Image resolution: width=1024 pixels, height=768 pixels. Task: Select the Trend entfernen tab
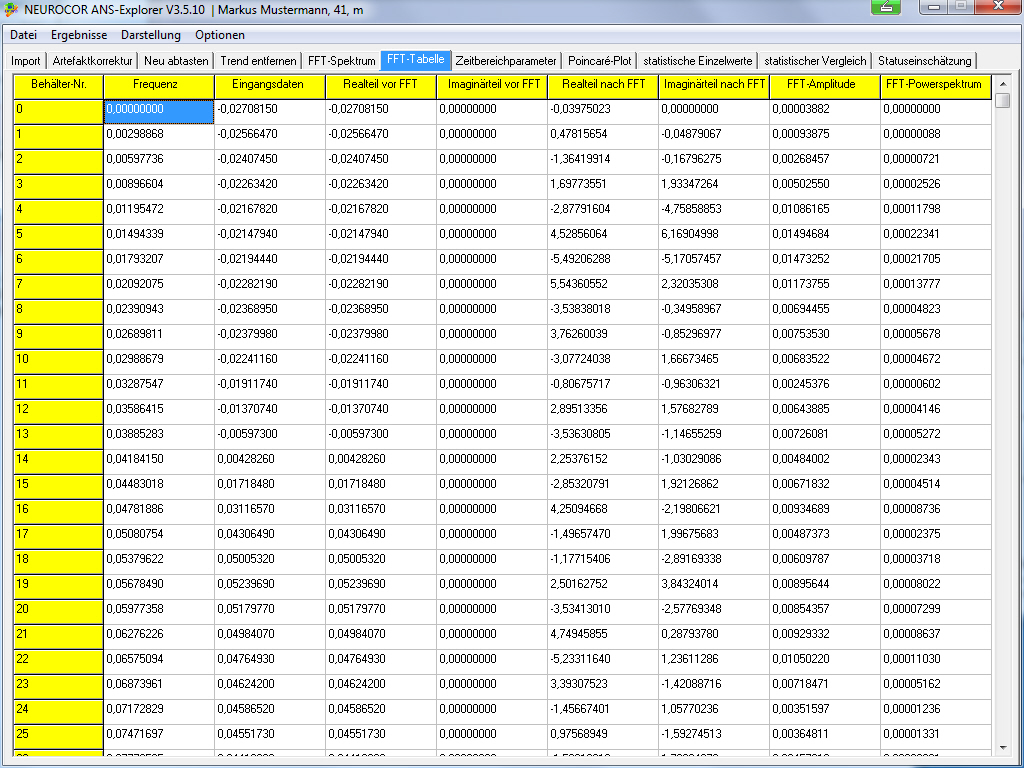pos(258,61)
